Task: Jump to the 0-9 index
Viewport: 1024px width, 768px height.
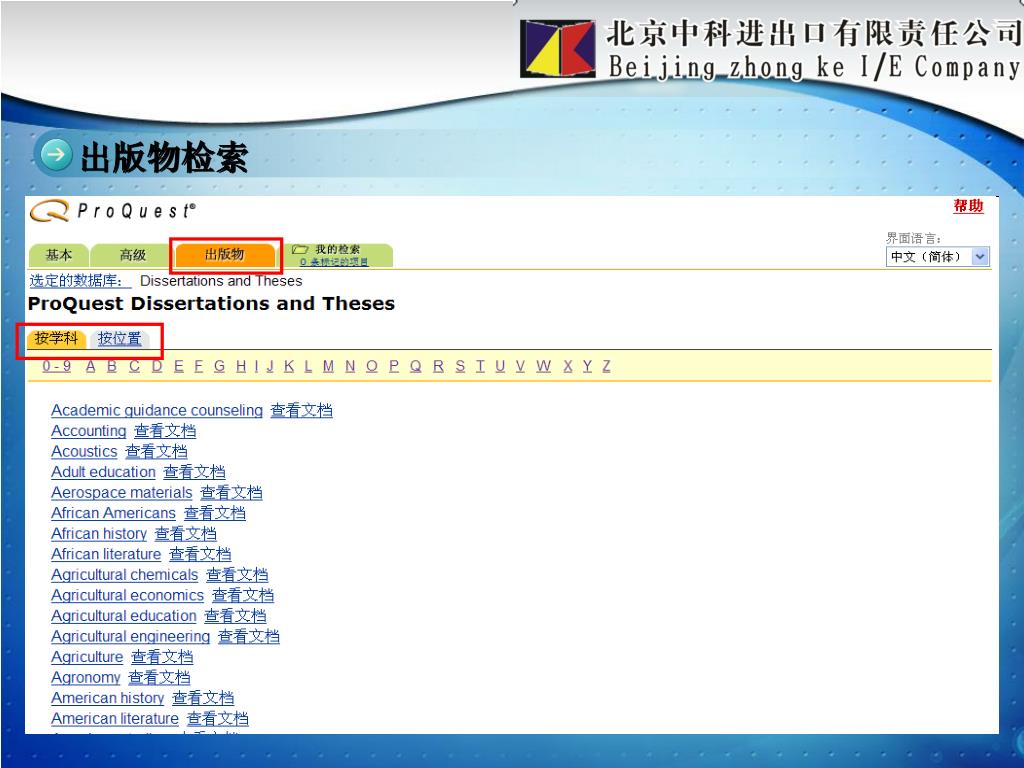Action: (57, 366)
